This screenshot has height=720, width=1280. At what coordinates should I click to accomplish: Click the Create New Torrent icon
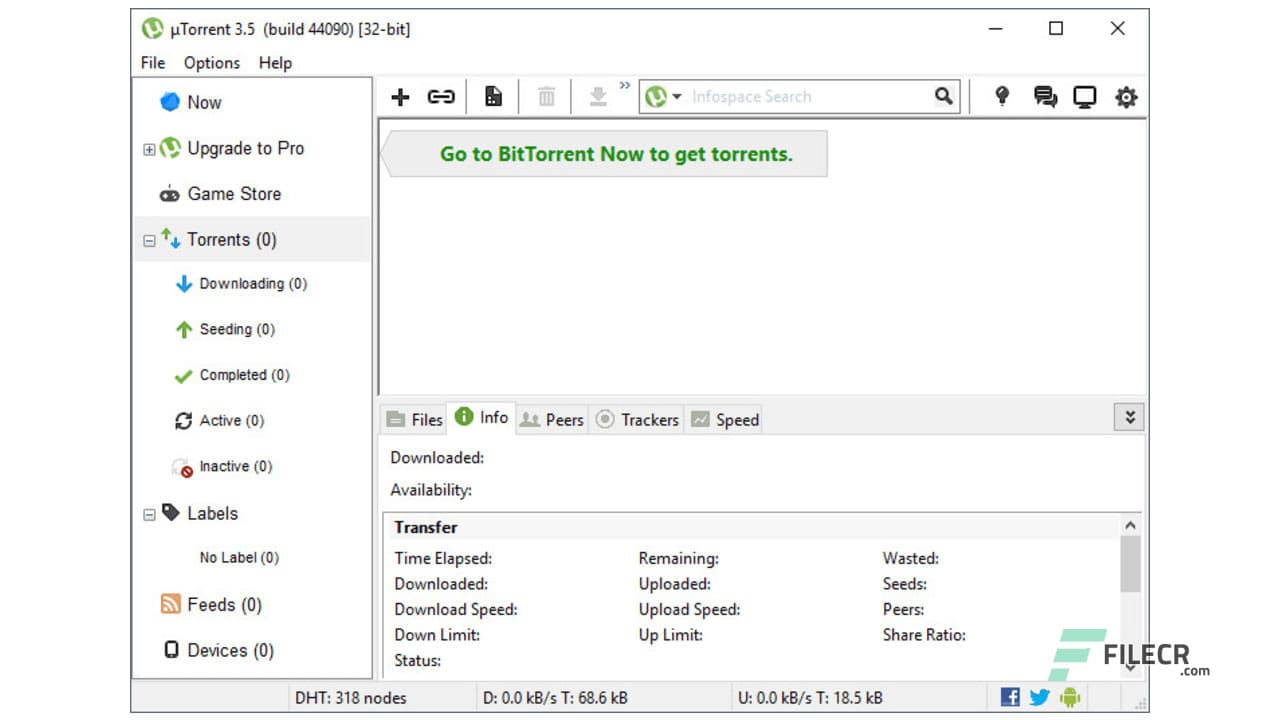493,96
